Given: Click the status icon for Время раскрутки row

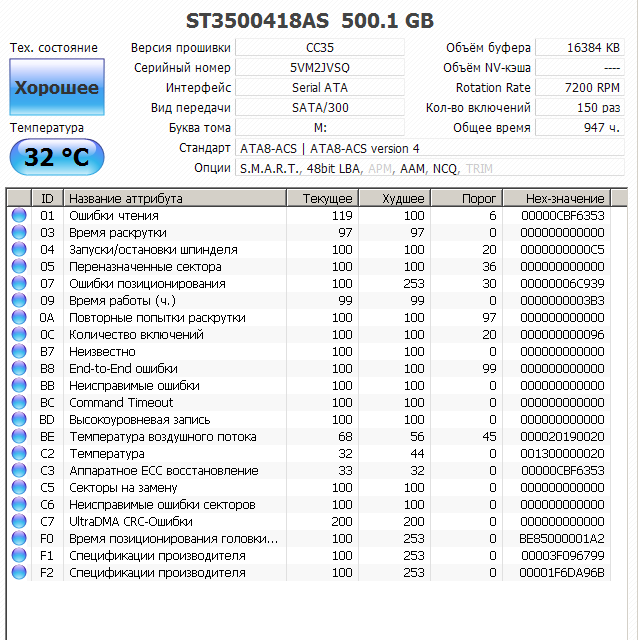Looking at the screenshot, I should (x=19, y=232).
